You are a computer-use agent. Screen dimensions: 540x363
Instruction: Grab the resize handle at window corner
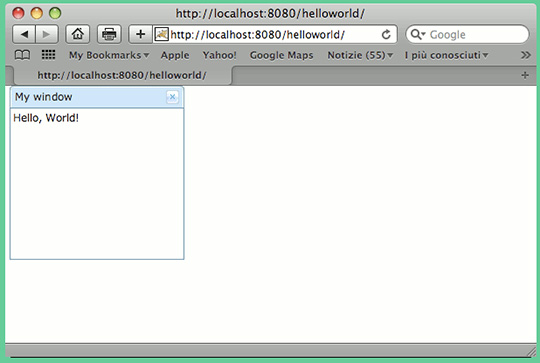(x=531, y=351)
